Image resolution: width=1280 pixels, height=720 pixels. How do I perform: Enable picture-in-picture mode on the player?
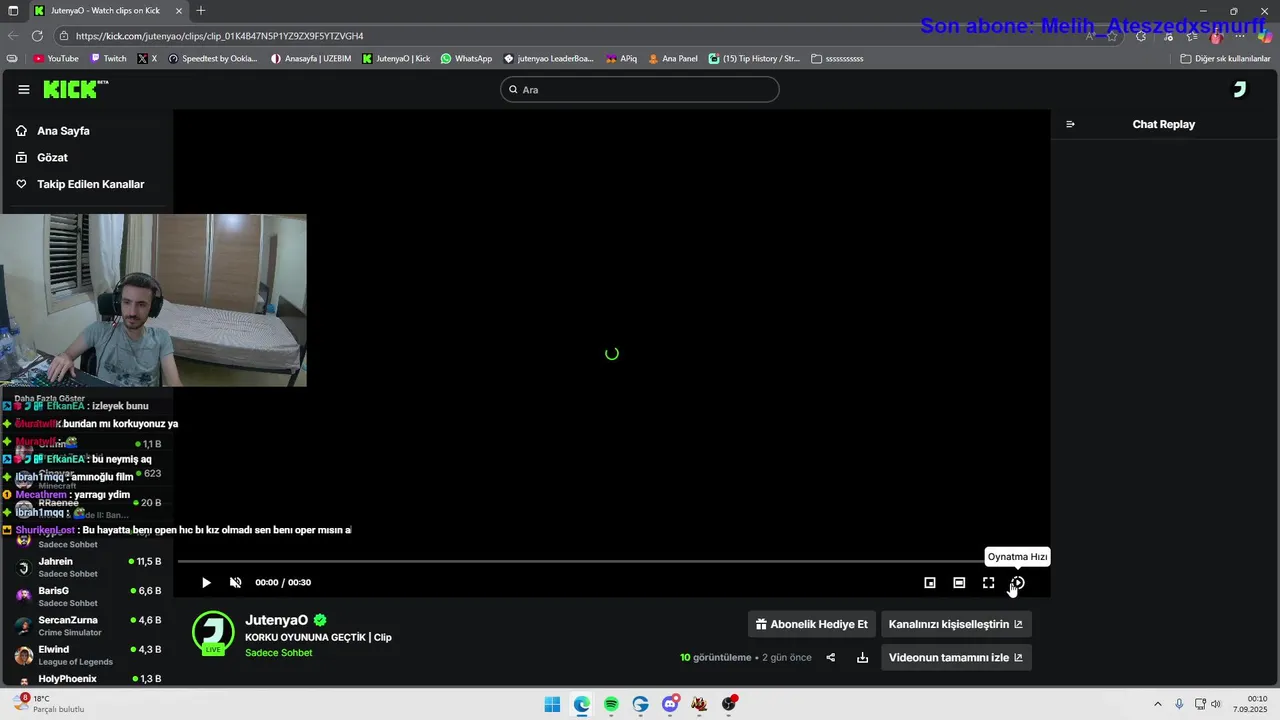930,583
